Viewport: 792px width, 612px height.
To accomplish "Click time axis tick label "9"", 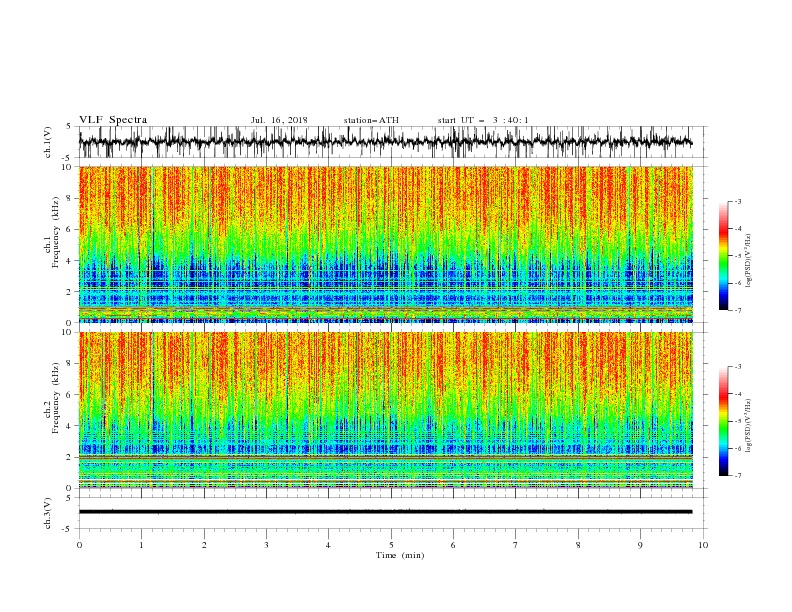I will (640, 545).
